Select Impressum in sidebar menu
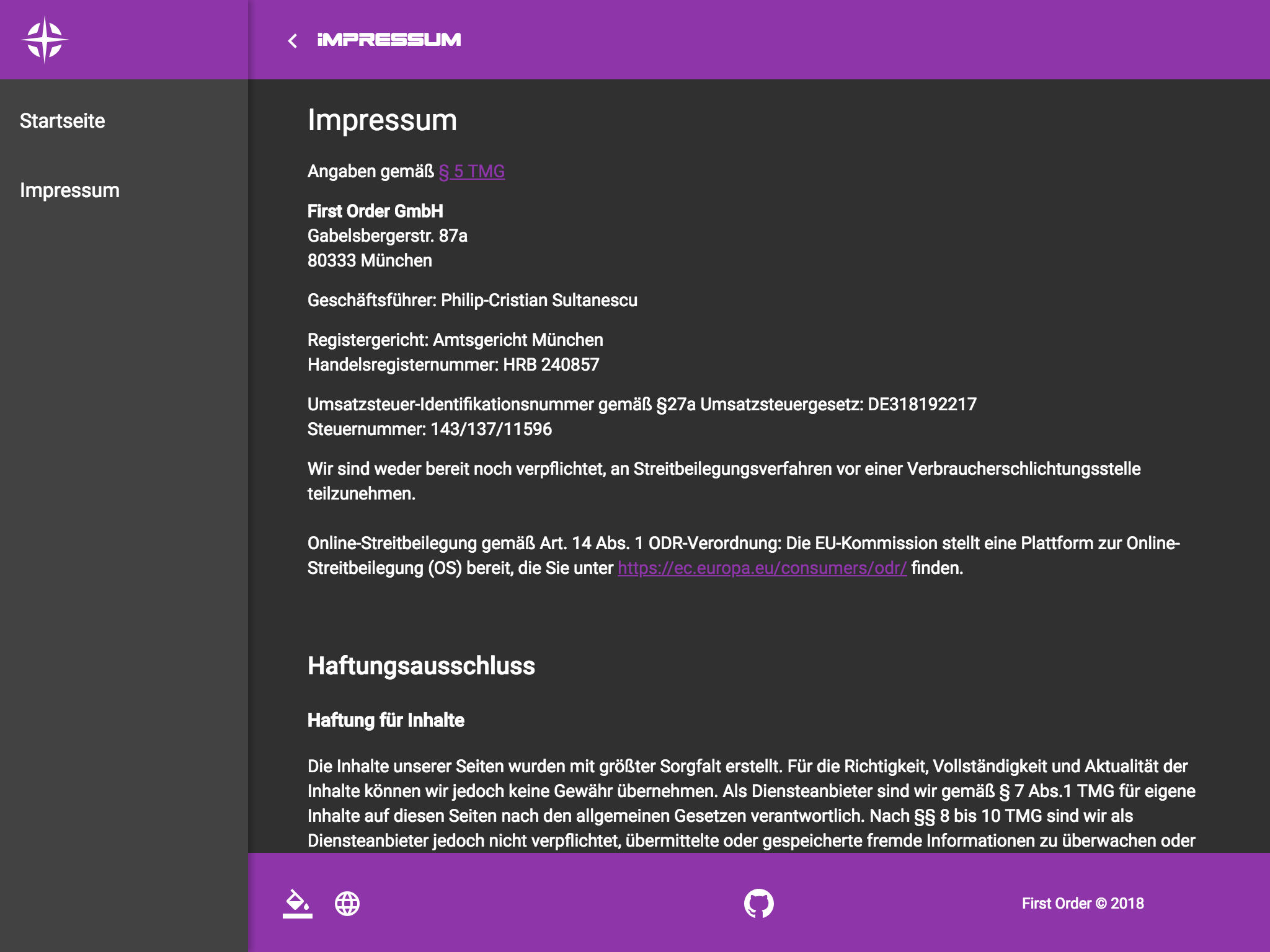The image size is (1270, 952). pyautogui.click(x=69, y=190)
